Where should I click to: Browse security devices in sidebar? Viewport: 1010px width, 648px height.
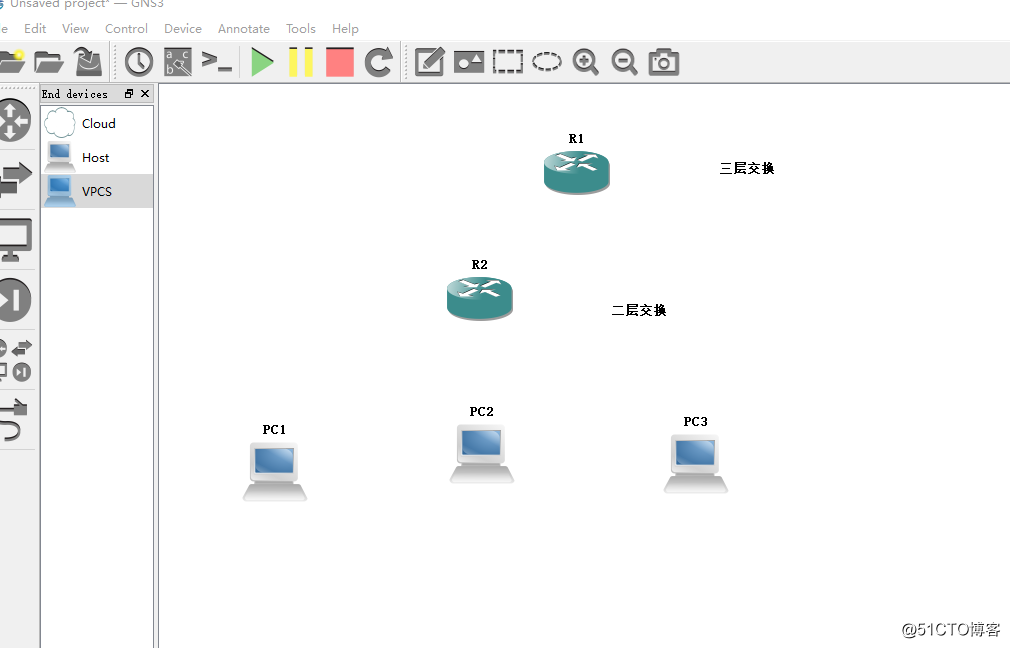(x=14, y=300)
